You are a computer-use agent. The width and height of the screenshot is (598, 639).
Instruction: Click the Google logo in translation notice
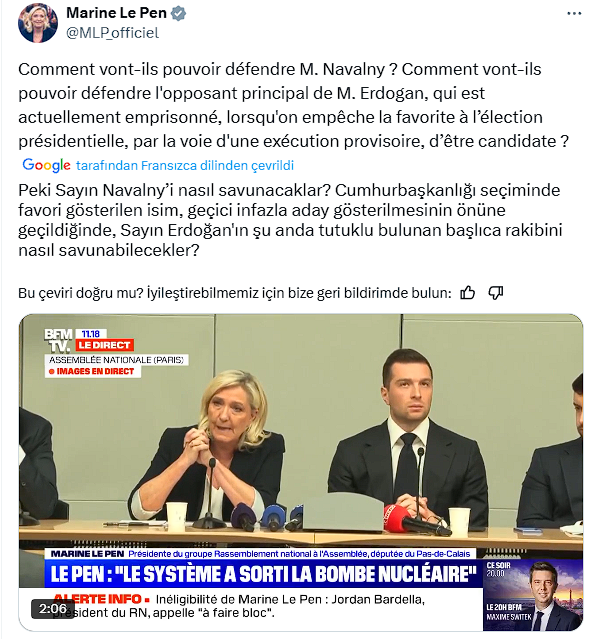[46, 165]
